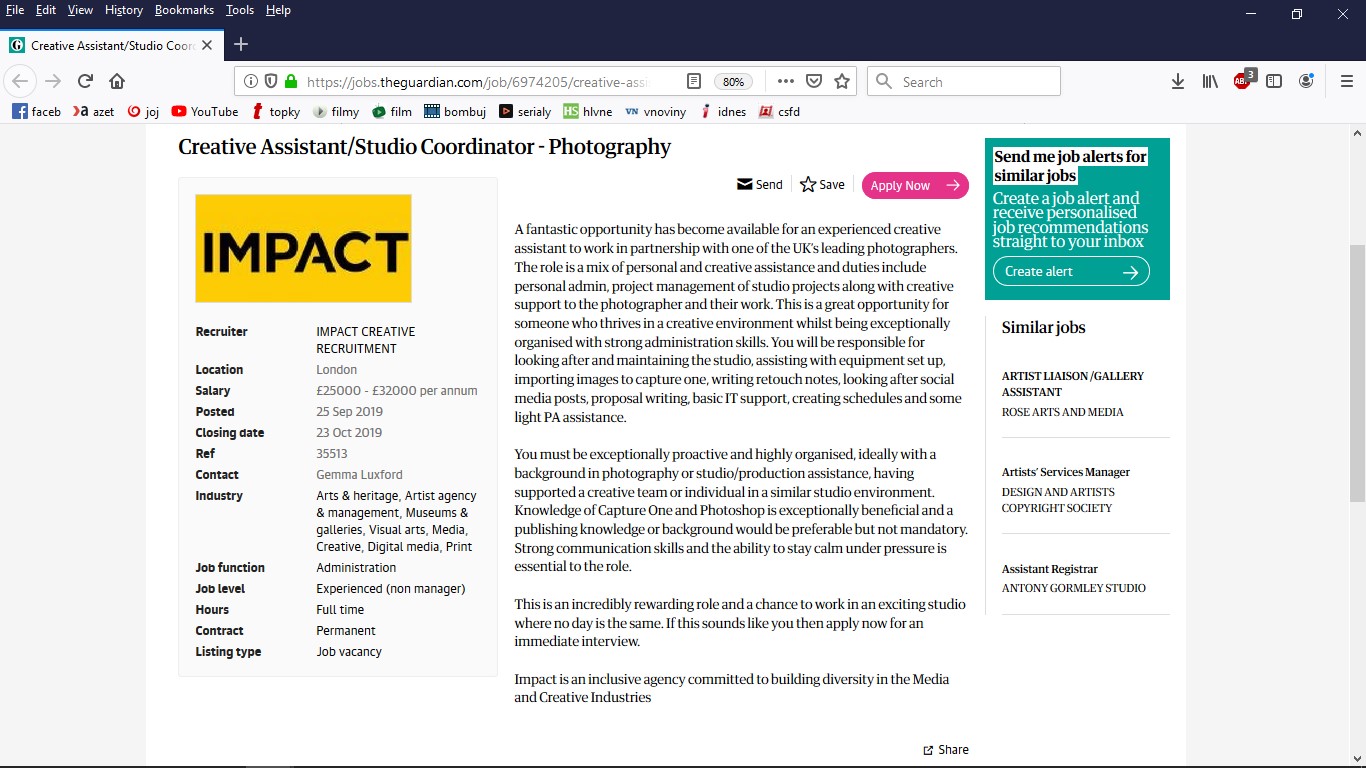Reload the page with the refresh icon

click(x=85, y=82)
